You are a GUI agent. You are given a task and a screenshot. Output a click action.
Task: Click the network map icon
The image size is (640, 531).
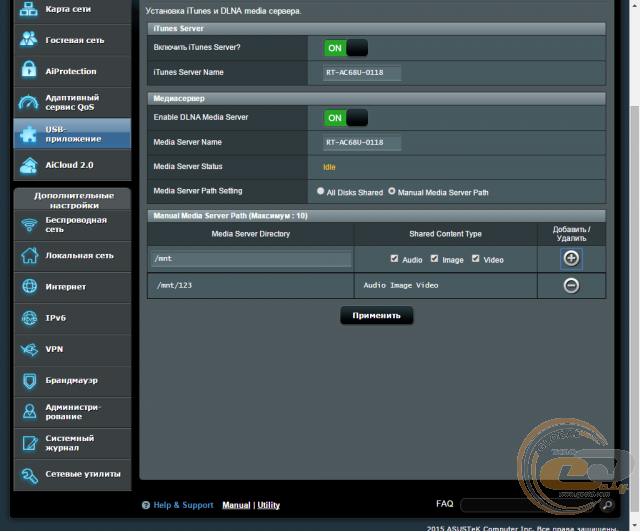click(x=29, y=9)
